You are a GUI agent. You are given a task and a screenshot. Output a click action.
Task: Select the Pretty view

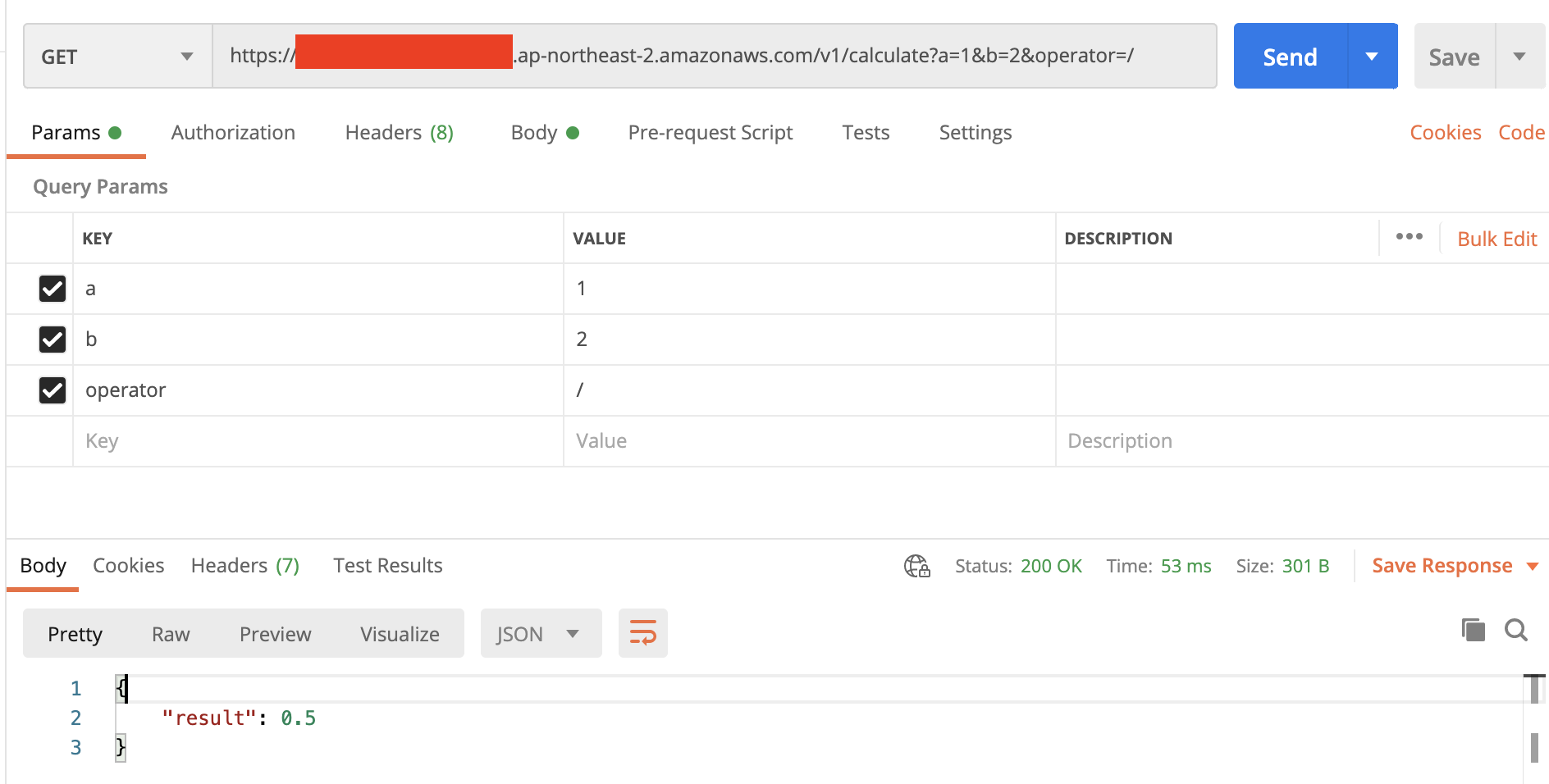[x=75, y=634]
